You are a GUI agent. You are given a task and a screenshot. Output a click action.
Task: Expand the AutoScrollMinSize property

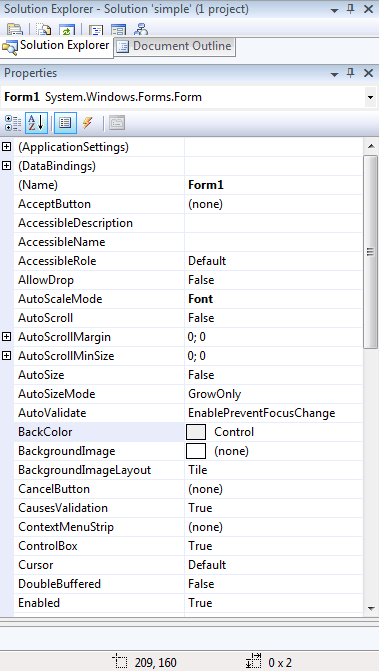pos(6,356)
